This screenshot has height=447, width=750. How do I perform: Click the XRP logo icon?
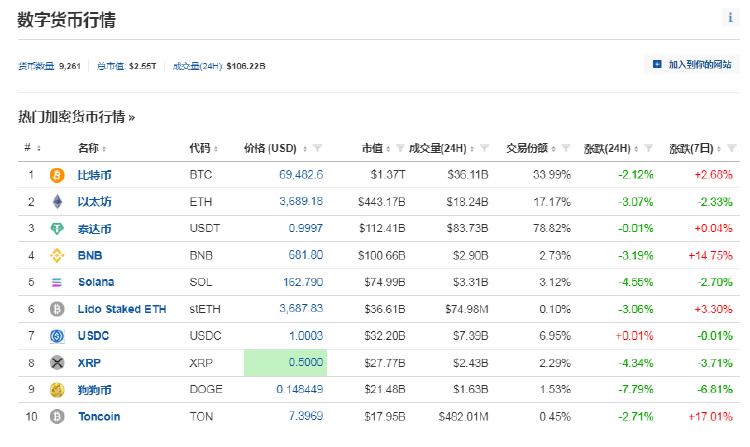click(x=57, y=362)
